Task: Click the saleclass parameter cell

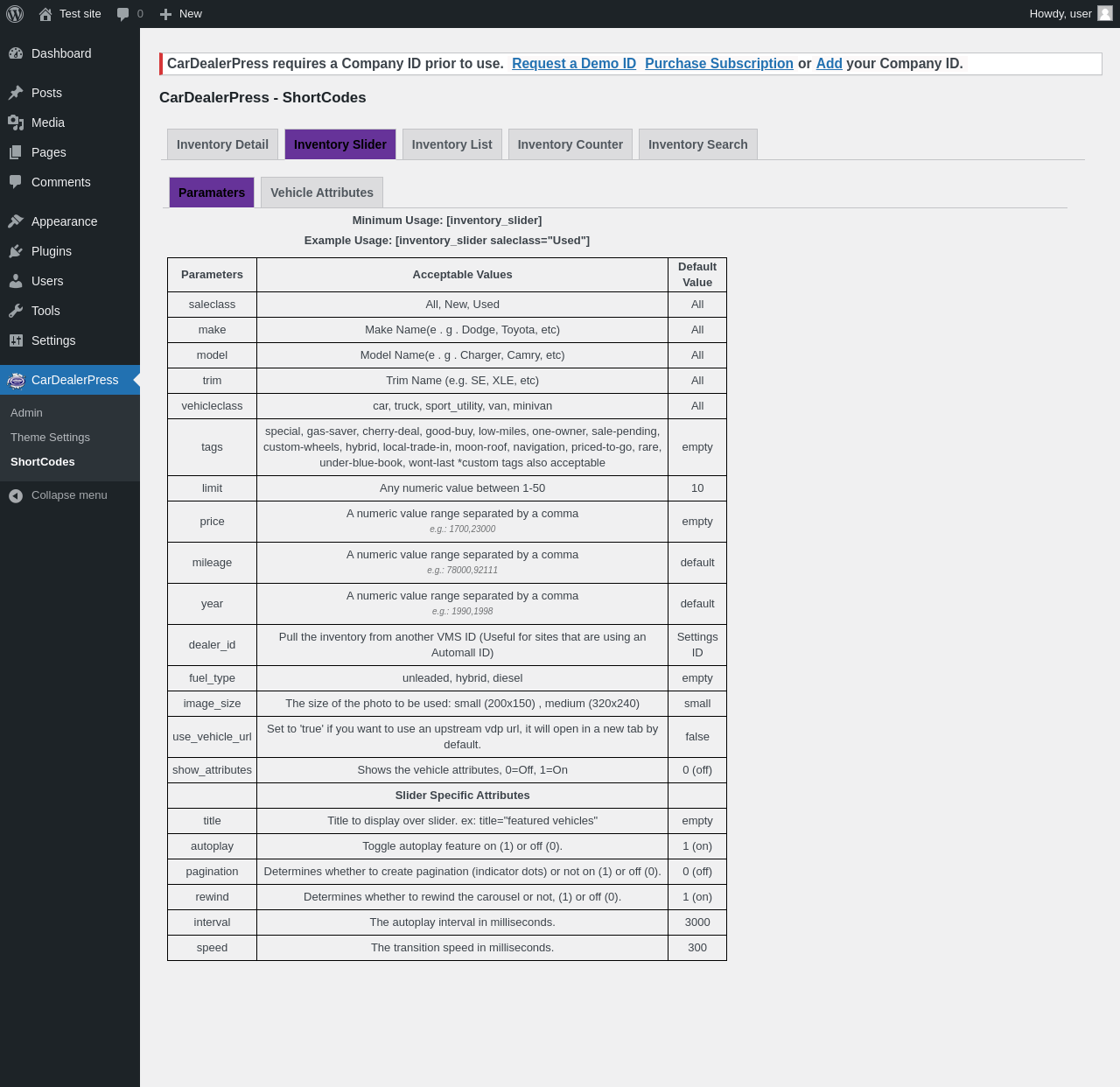Action: (x=212, y=305)
